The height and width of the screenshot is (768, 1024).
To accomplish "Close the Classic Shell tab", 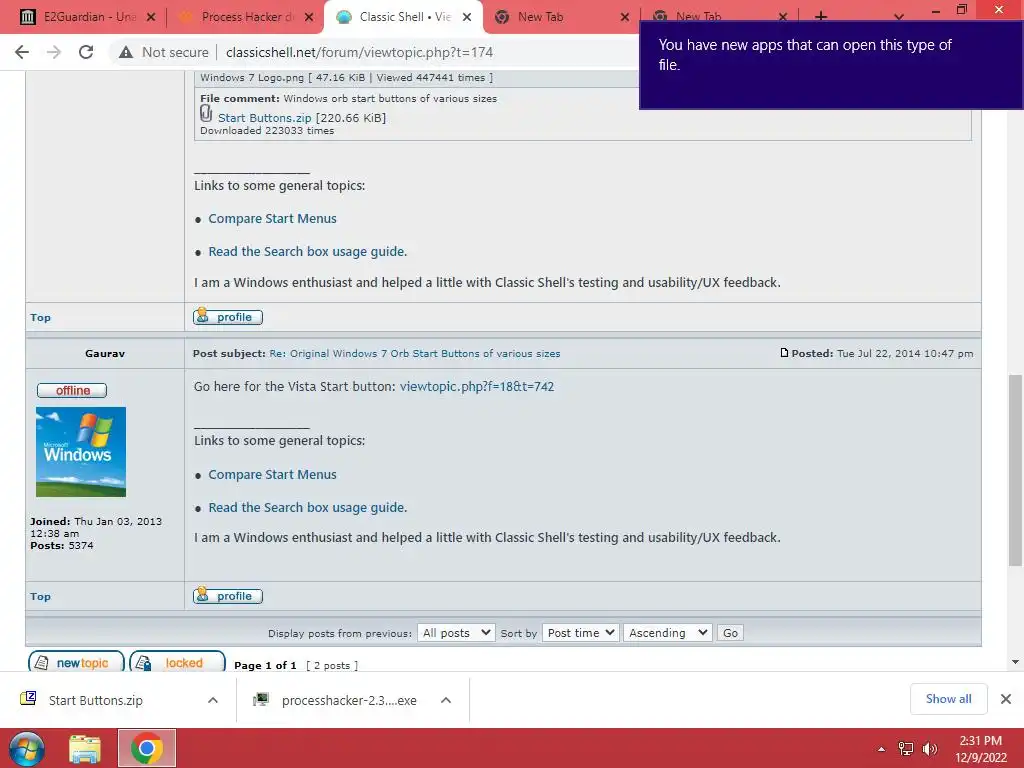I will click(467, 17).
